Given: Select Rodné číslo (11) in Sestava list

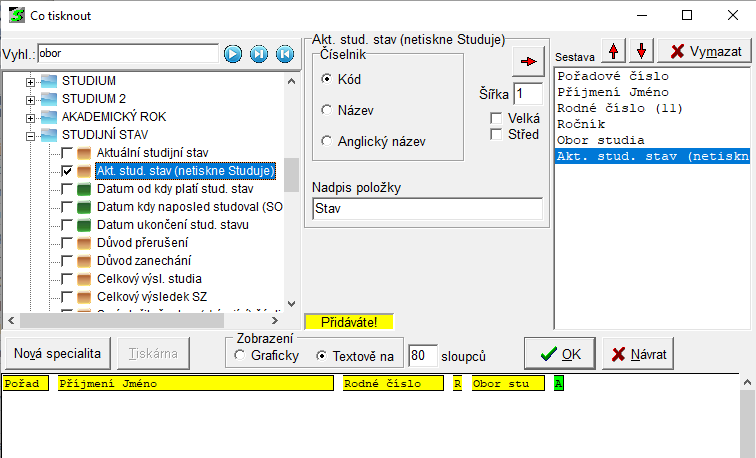Looking at the screenshot, I should pyautogui.click(x=619, y=108).
